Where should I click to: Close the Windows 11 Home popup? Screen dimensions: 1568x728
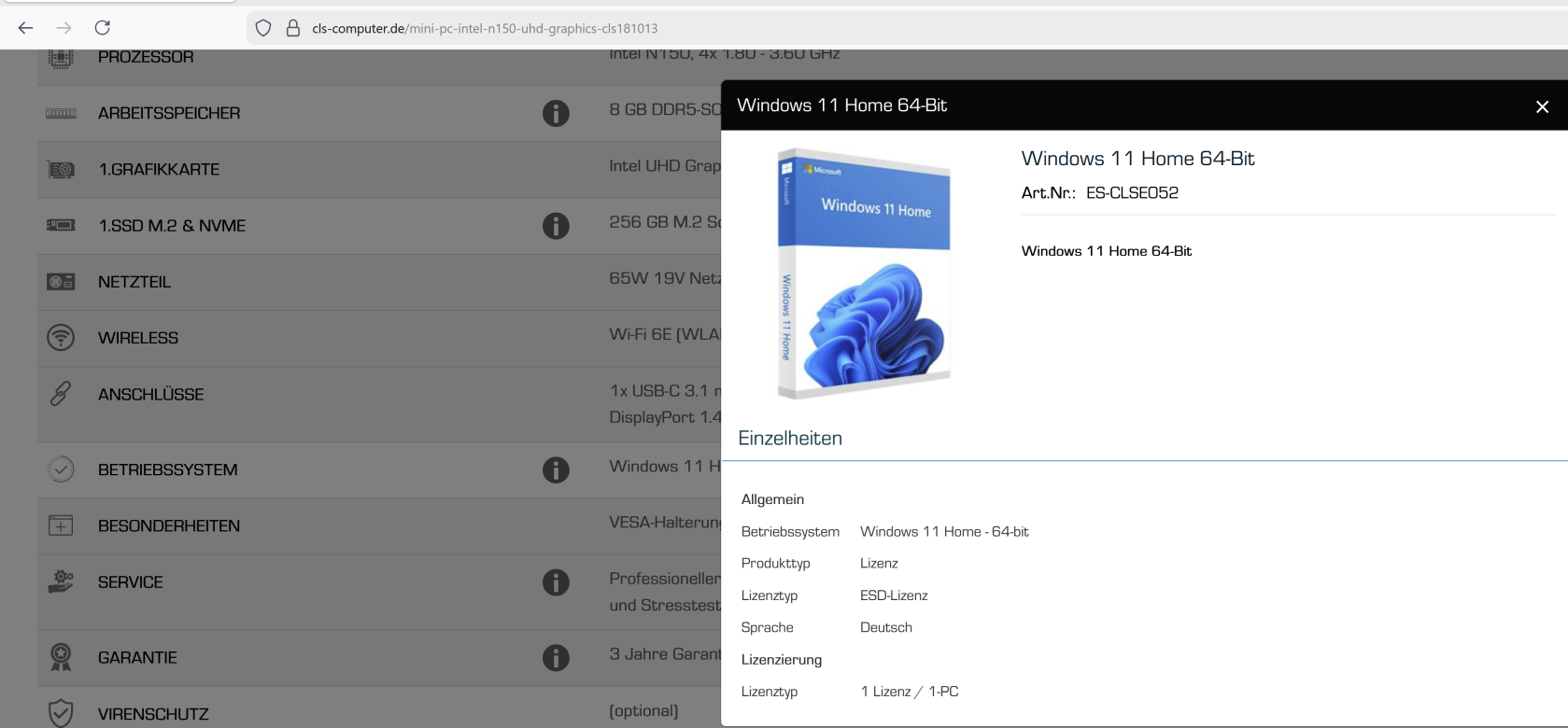(x=1542, y=106)
